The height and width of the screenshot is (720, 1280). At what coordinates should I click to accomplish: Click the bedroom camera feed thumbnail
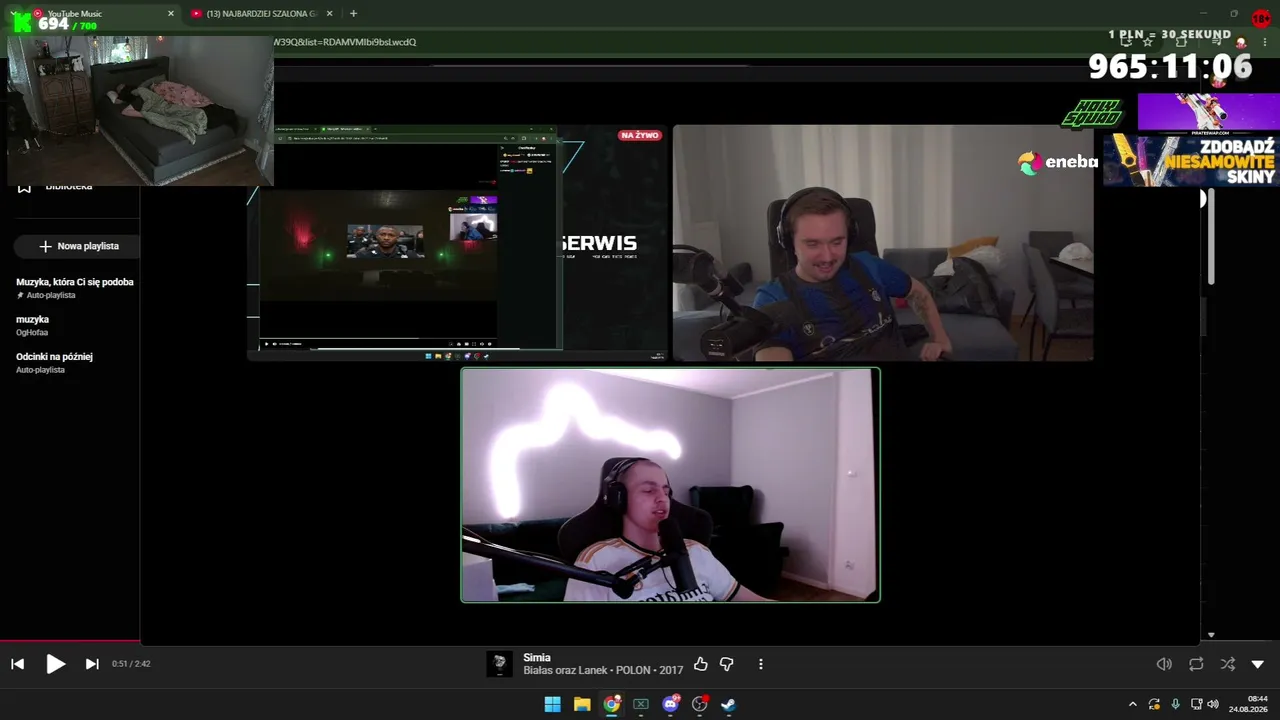[141, 111]
